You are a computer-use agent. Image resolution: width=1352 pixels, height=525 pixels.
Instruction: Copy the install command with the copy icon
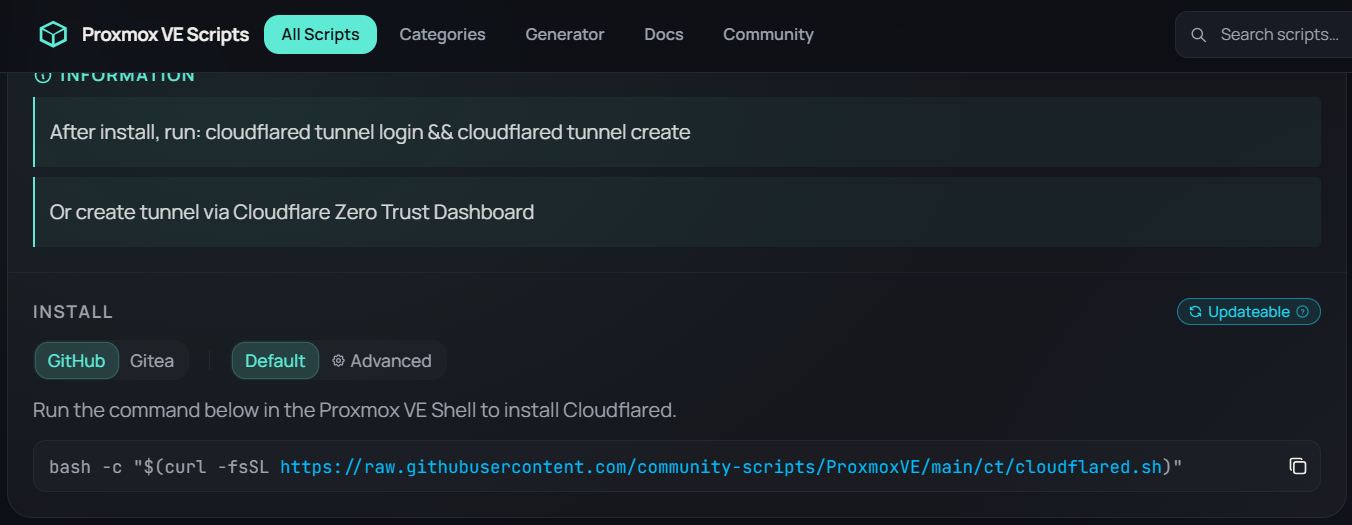(1298, 466)
